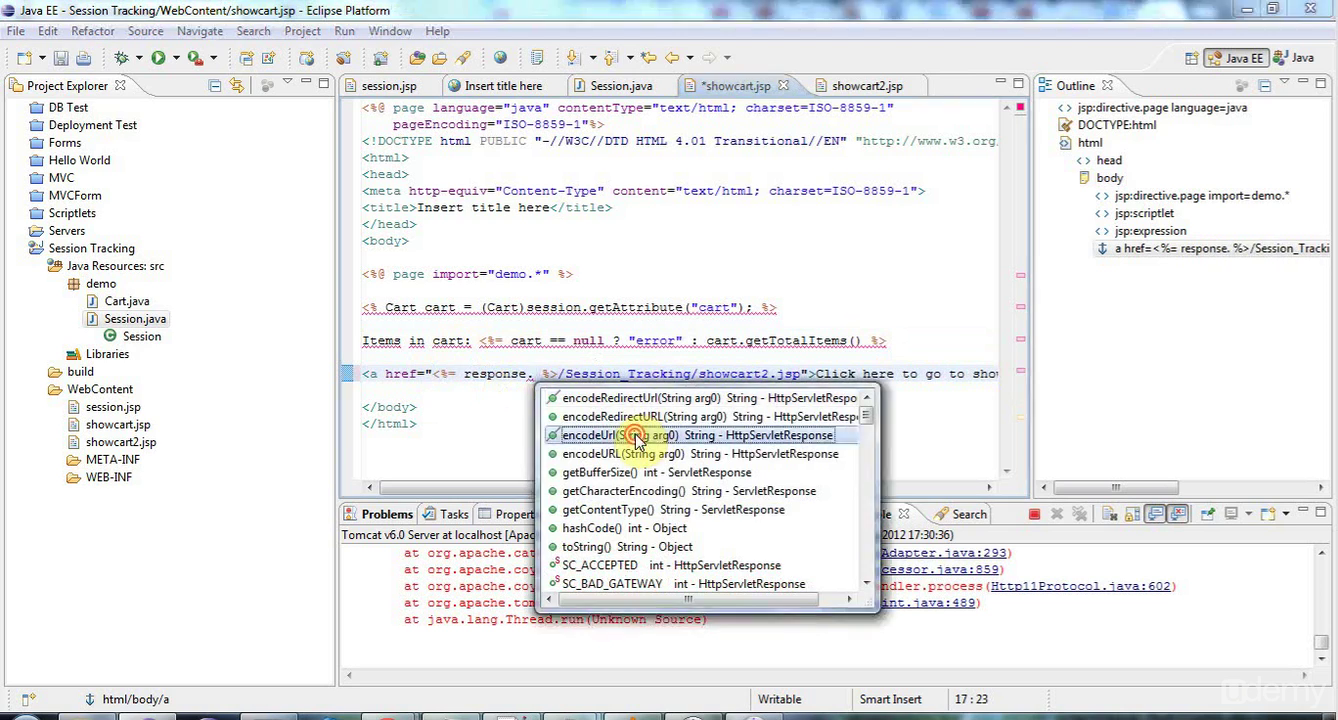Open the Open Console dropdown arrow
The image size is (1338, 720).
tap(1285, 514)
